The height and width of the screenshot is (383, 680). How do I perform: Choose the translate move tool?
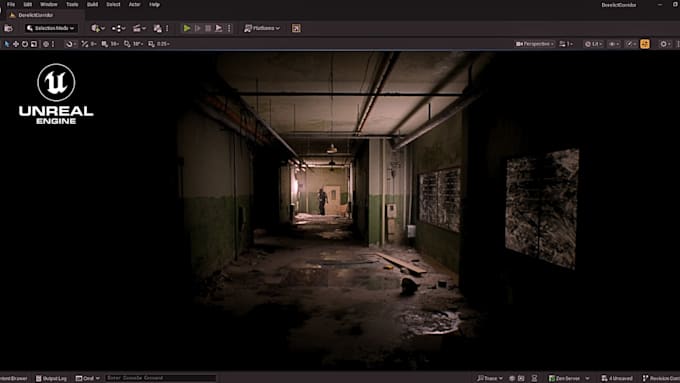pyautogui.click(x=16, y=44)
